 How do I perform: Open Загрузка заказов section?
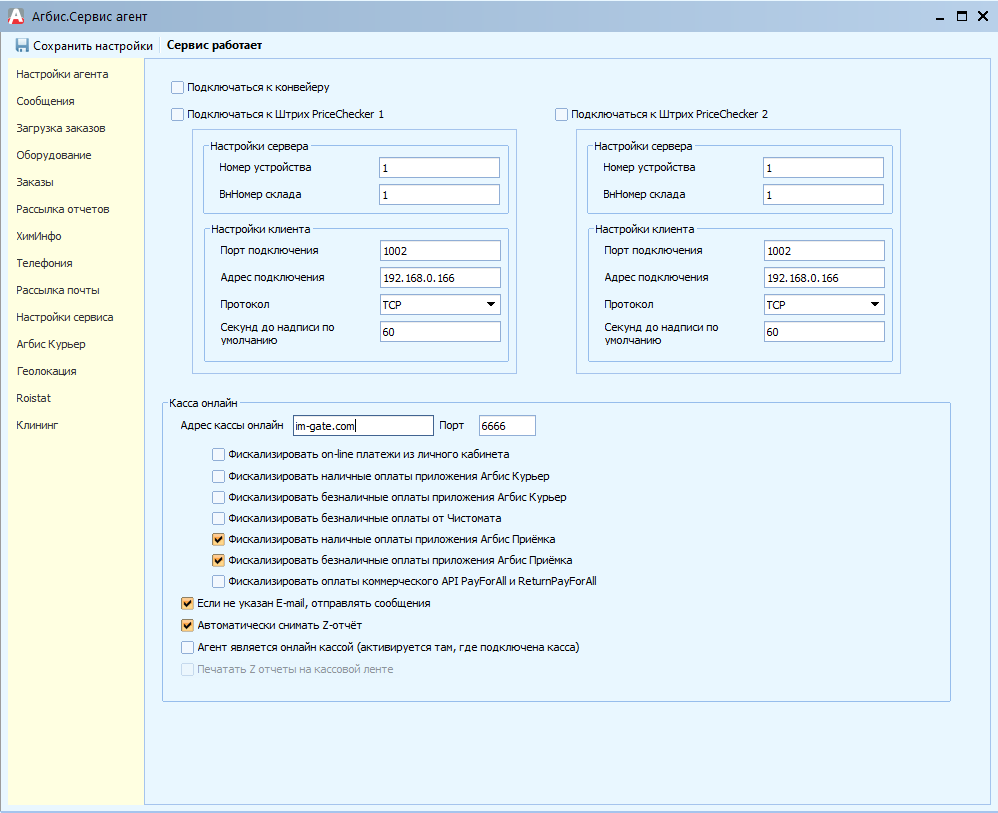click(x=61, y=128)
